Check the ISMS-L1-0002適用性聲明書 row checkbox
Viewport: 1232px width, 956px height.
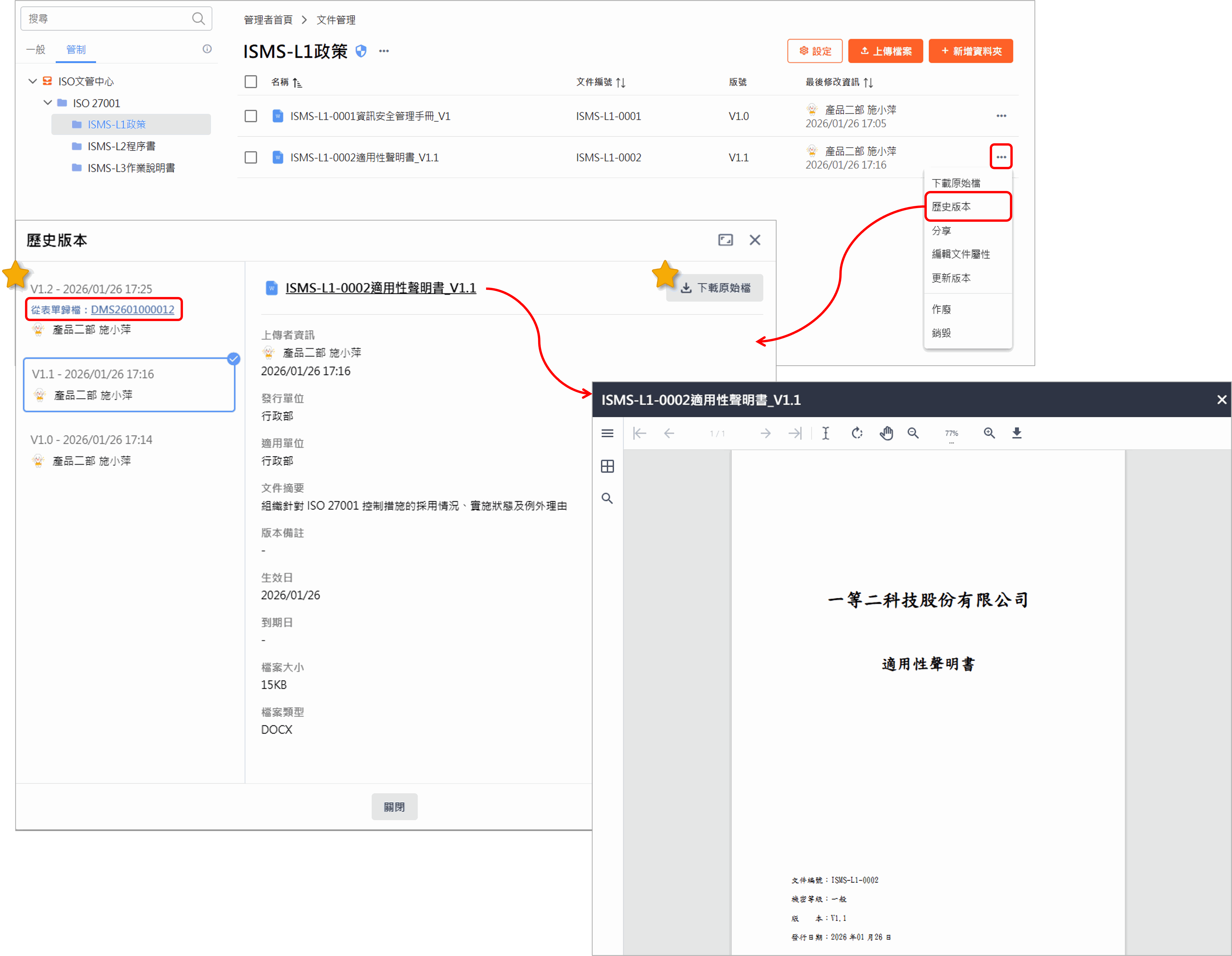click(251, 157)
